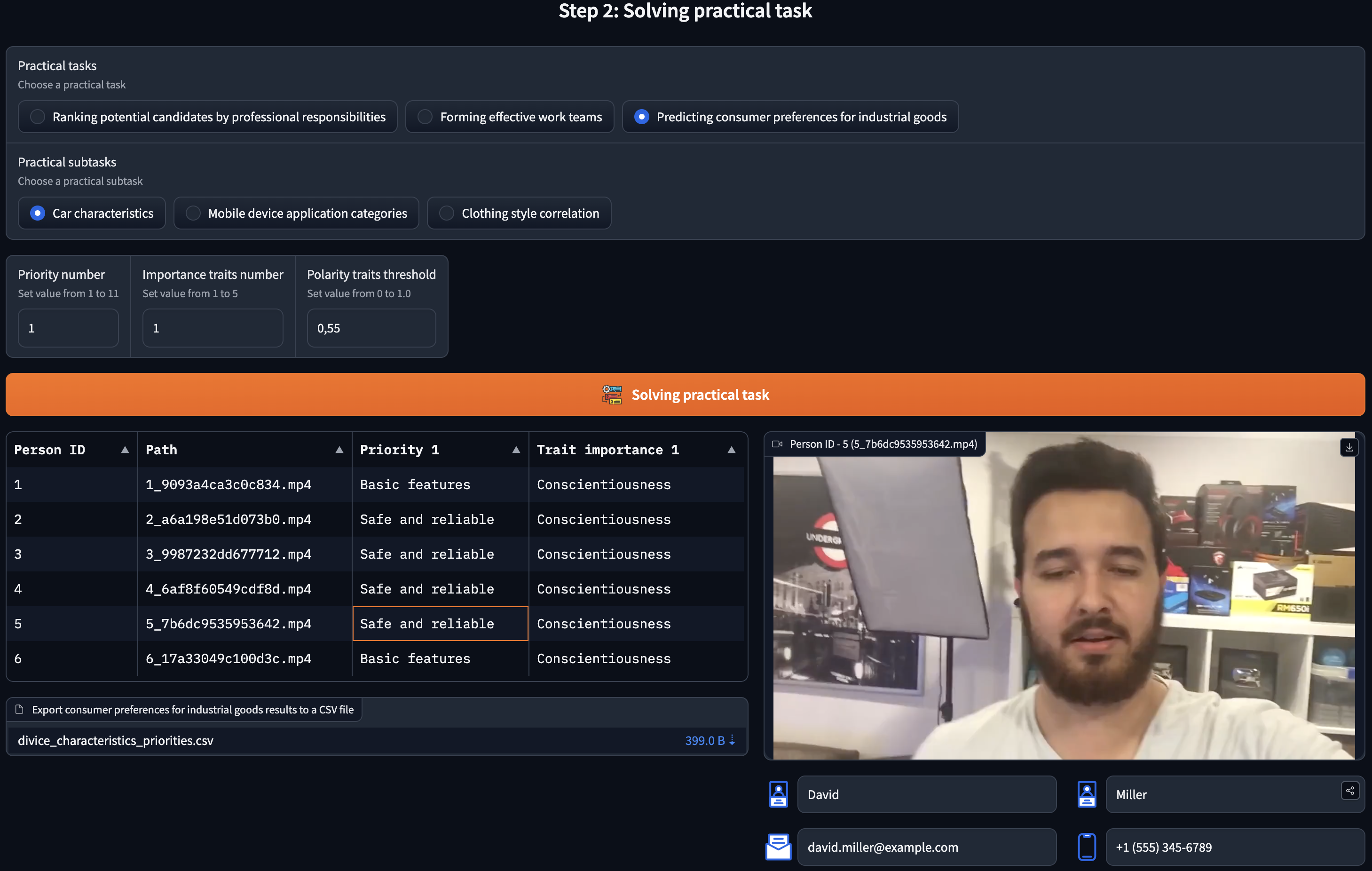
Task: Click the video camera icon in player label
Action: point(777,444)
